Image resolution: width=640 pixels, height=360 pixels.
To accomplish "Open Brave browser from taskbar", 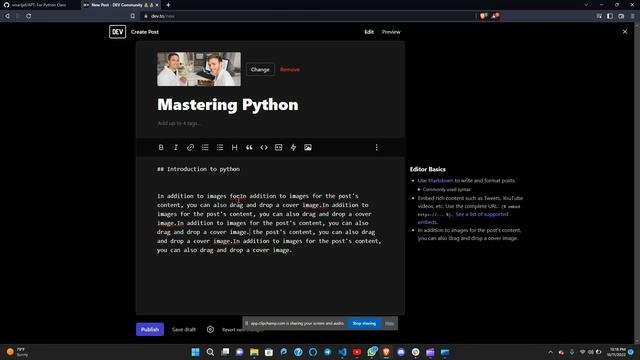I will click(386, 352).
